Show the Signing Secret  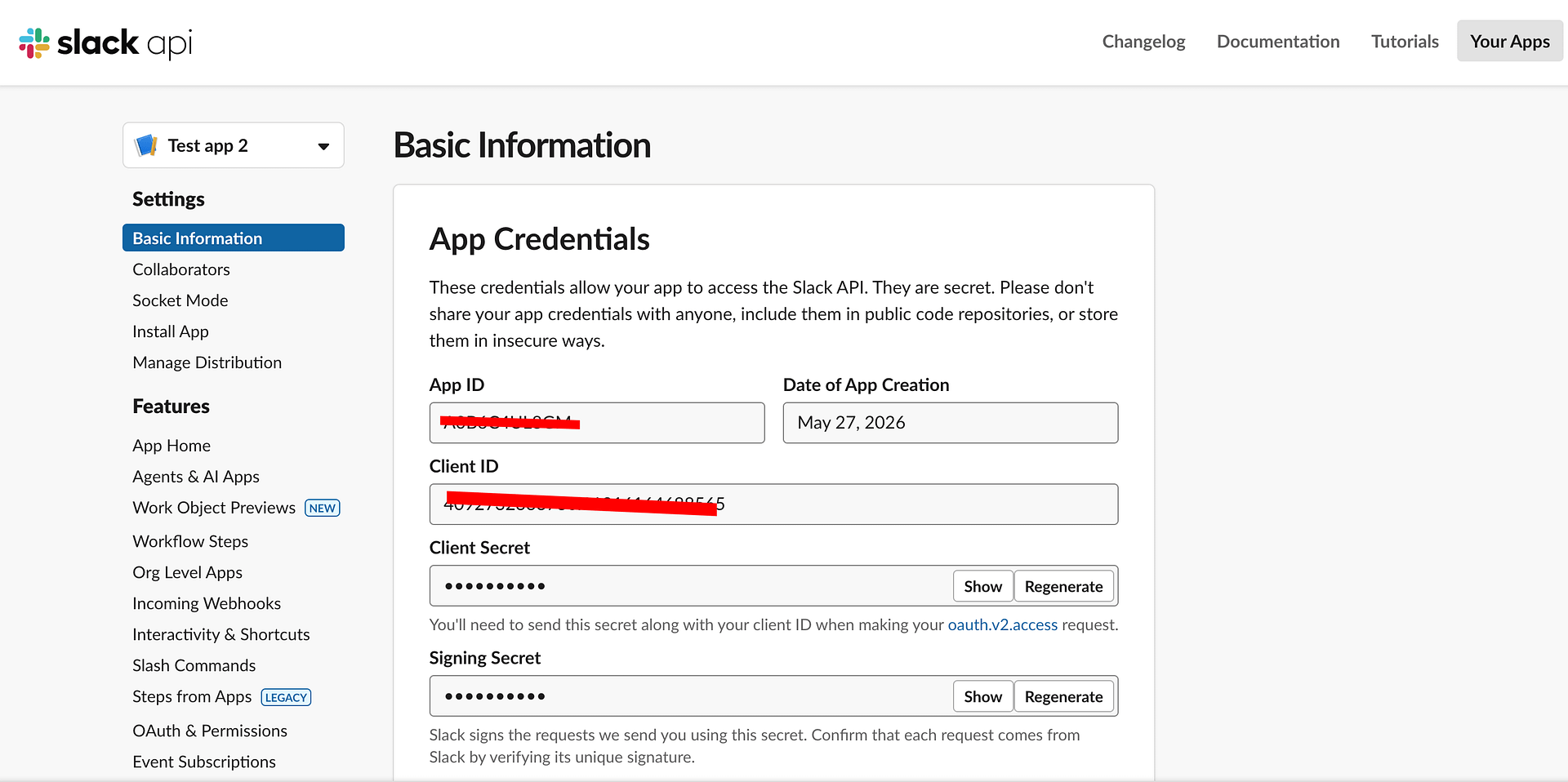tap(983, 696)
